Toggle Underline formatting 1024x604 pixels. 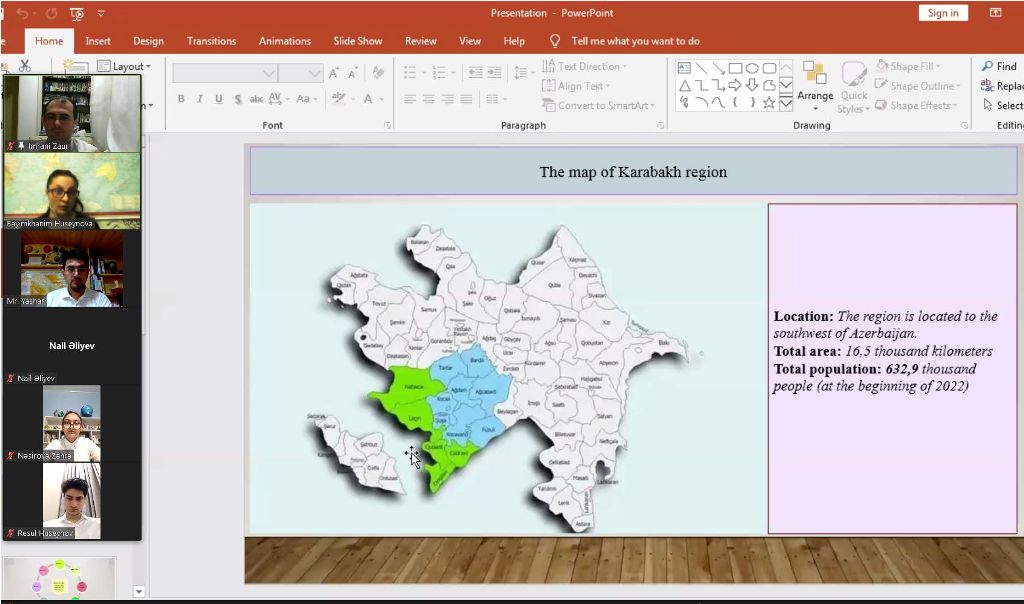click(x=218, y=99)
